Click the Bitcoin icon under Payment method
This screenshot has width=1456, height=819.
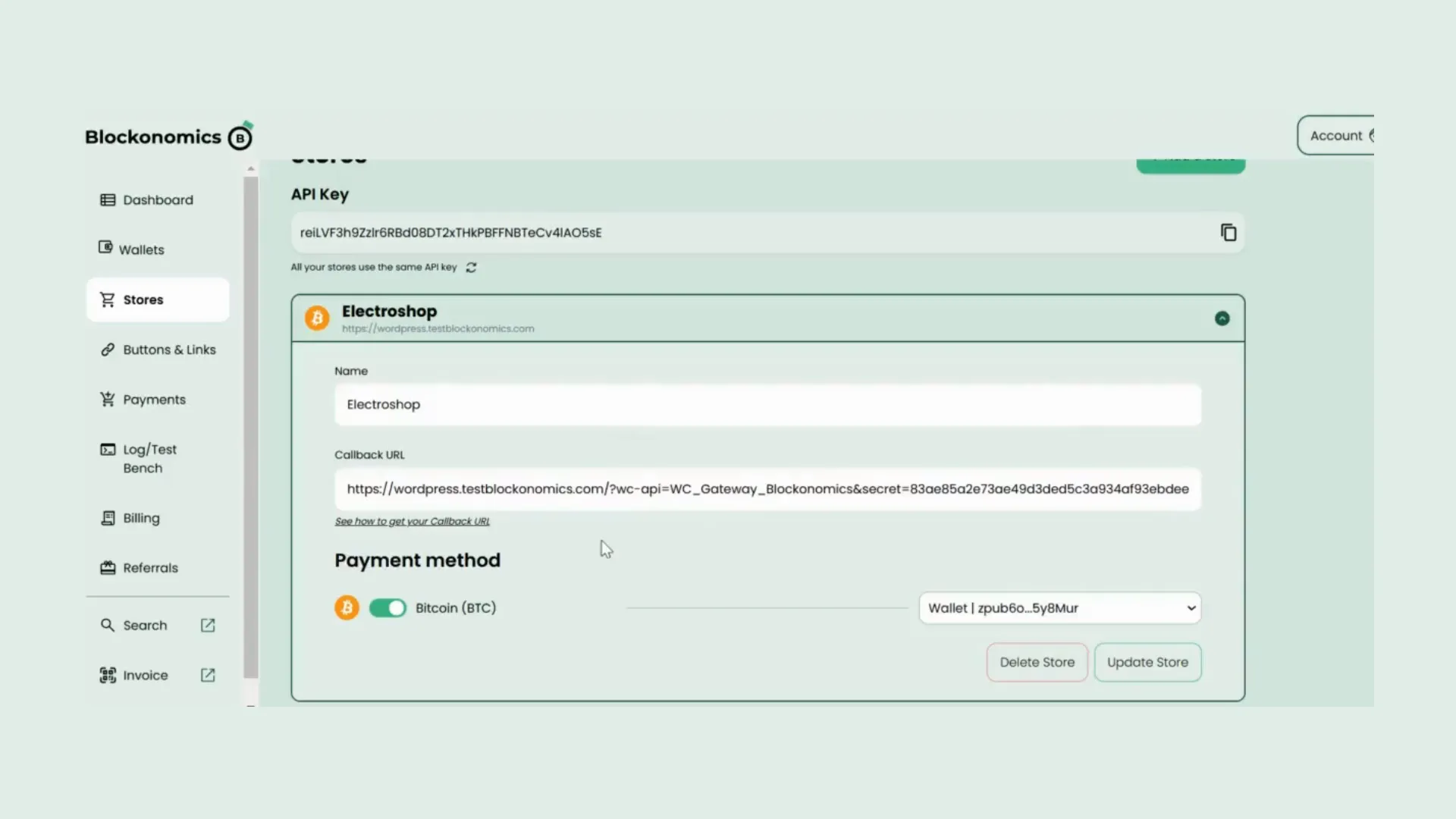pyautogui.click(x=347, y=608)
